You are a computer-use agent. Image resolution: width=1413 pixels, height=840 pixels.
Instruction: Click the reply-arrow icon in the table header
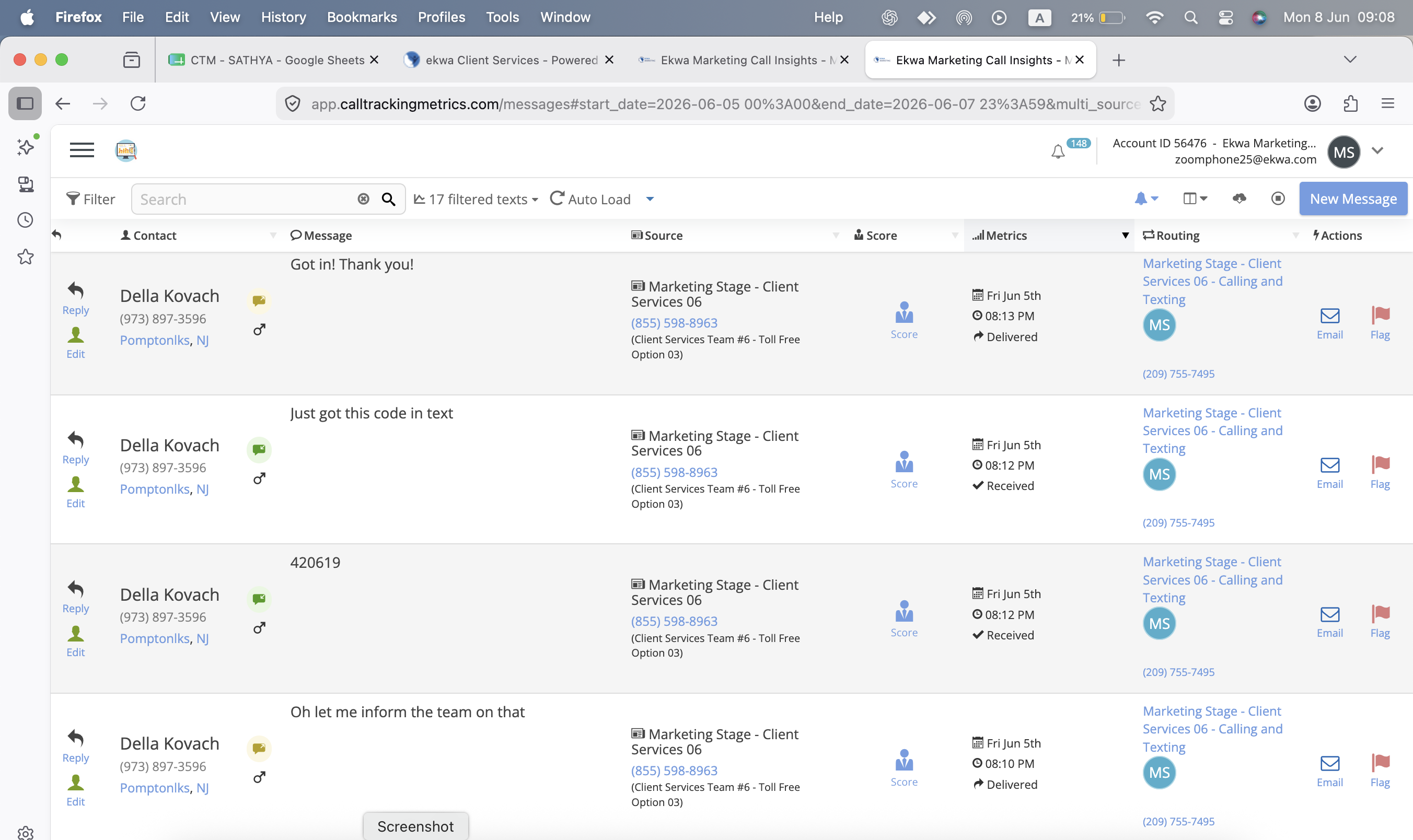click(56, 235)
